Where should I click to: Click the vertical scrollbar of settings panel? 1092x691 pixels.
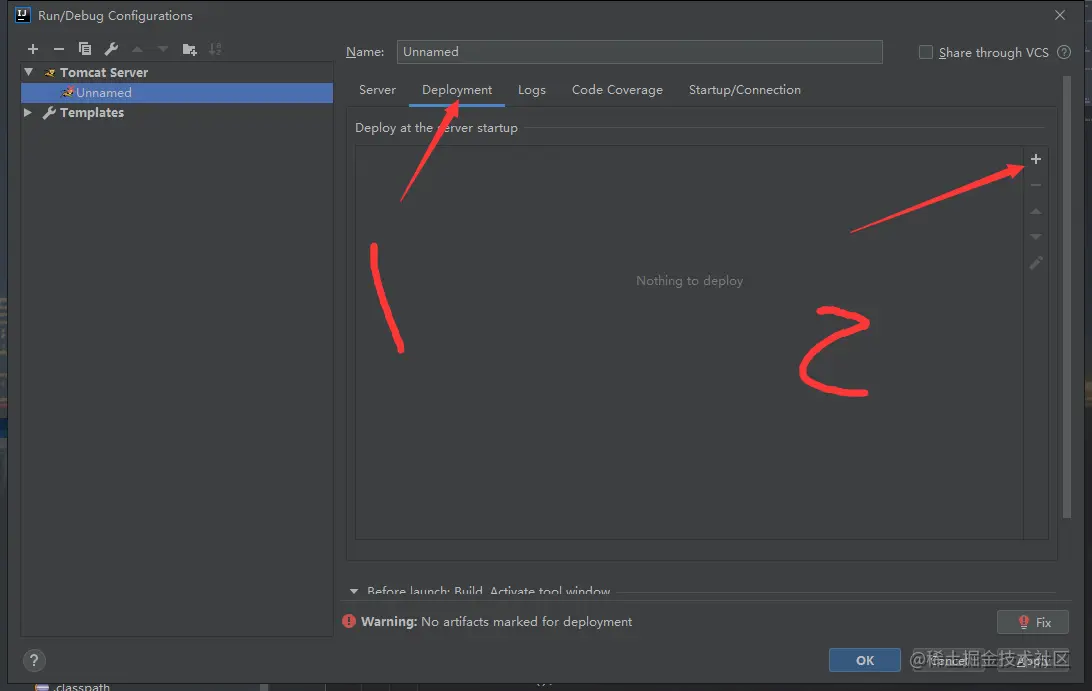(x=1066, y=297)
